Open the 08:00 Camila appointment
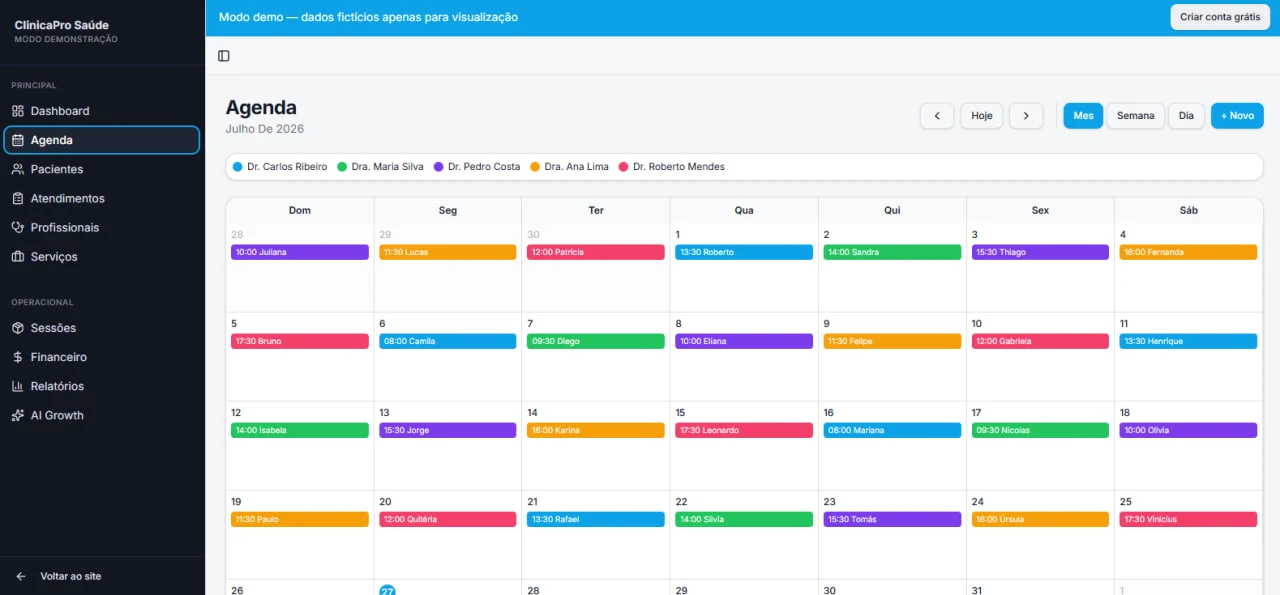This screenshot has width=1280, height=595. 448,341
